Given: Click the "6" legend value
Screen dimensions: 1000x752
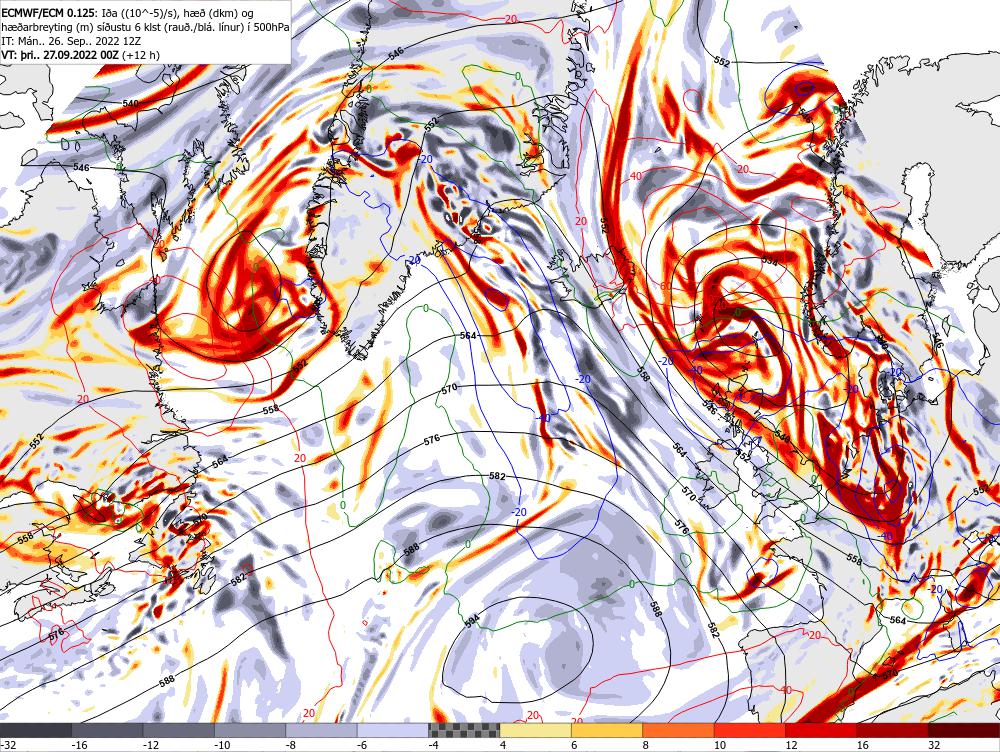Looking at the screenshot, I should pyautogui.click(x=575, y=745).
